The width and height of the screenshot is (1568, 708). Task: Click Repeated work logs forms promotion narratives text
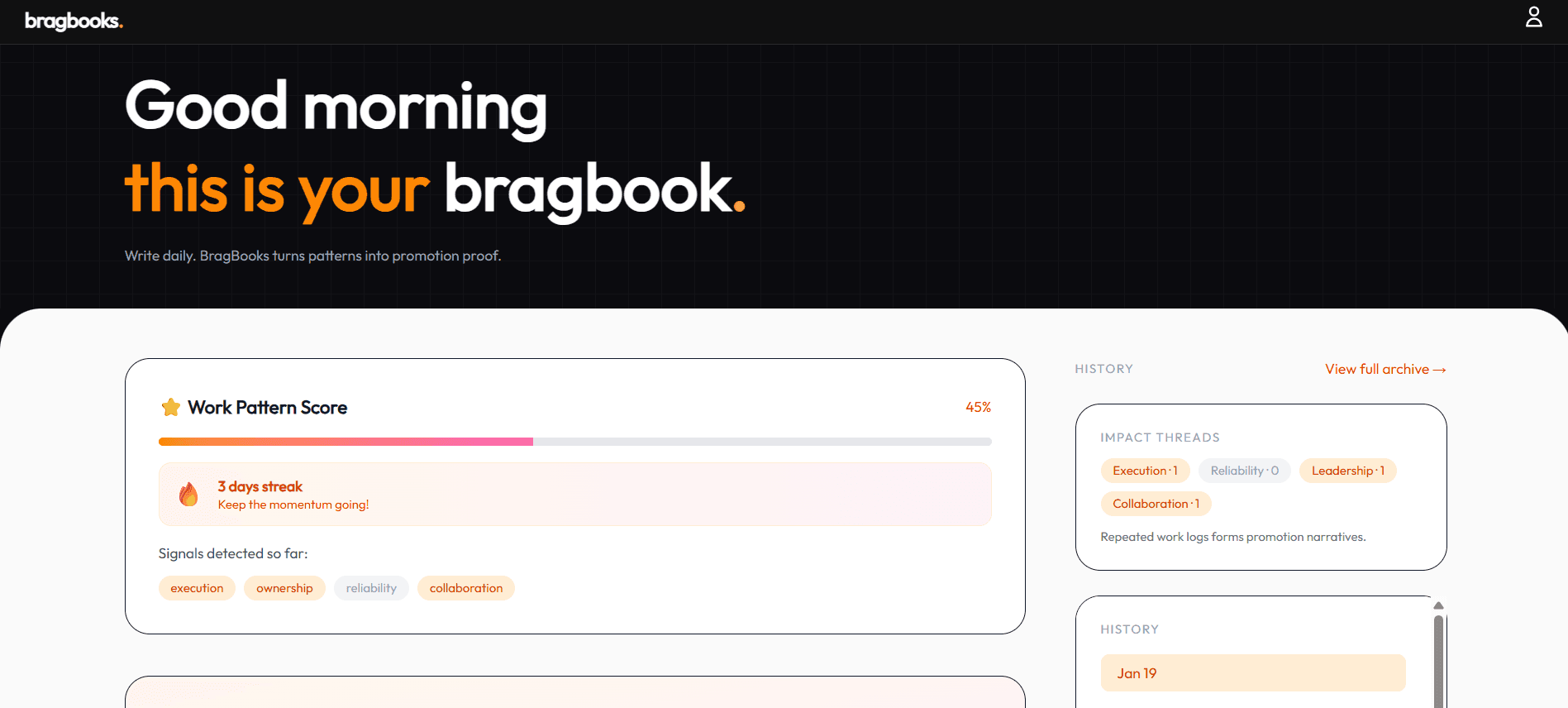1233,537
